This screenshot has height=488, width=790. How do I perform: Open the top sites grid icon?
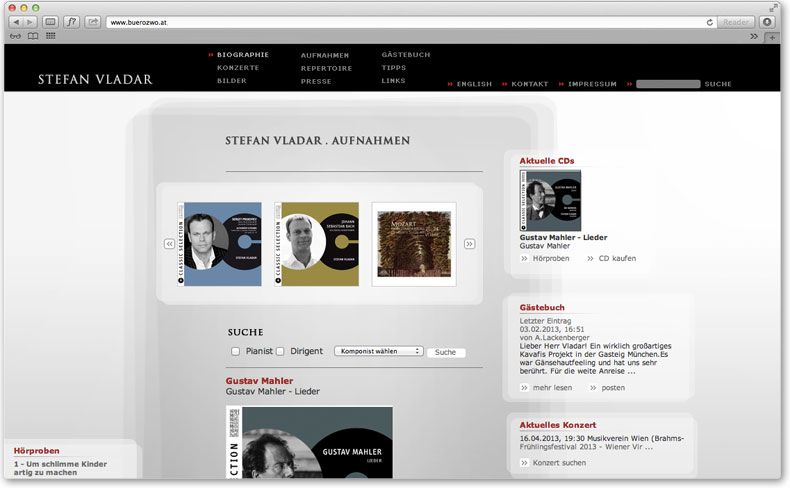click(x=50, y=36)
